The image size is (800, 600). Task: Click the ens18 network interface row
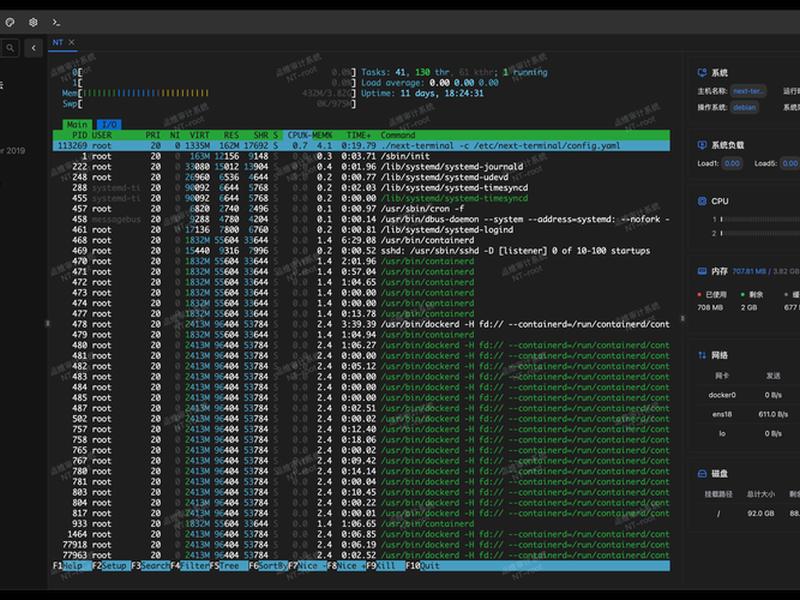(x=748, y=414)
